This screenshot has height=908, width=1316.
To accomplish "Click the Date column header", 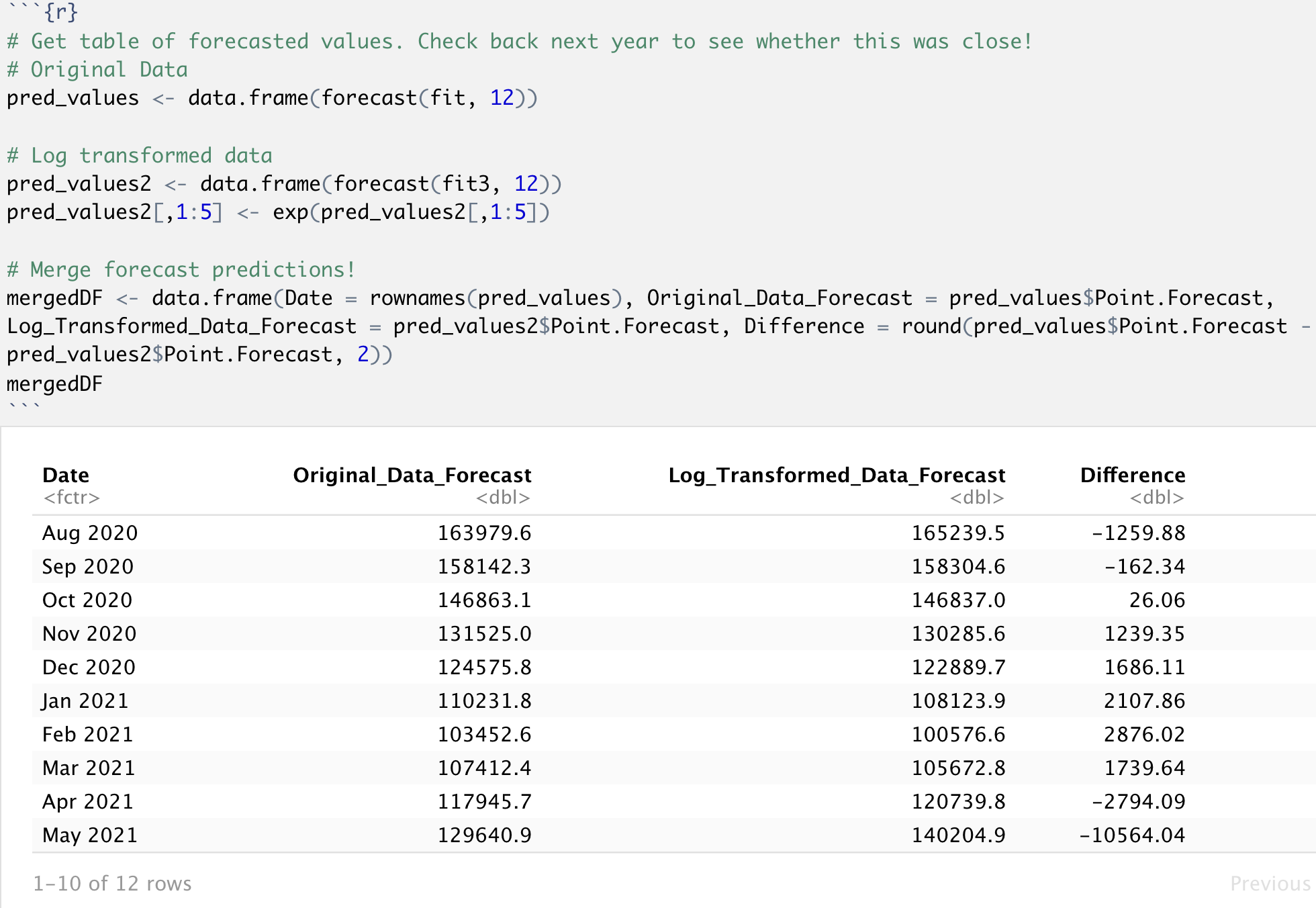I will (66, 475).
